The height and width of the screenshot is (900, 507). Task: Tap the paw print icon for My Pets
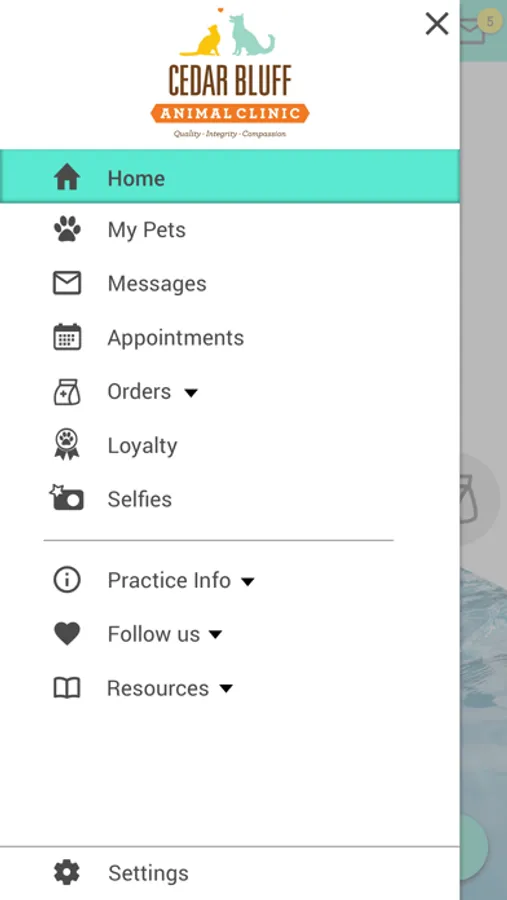click(x=67, y=230)
